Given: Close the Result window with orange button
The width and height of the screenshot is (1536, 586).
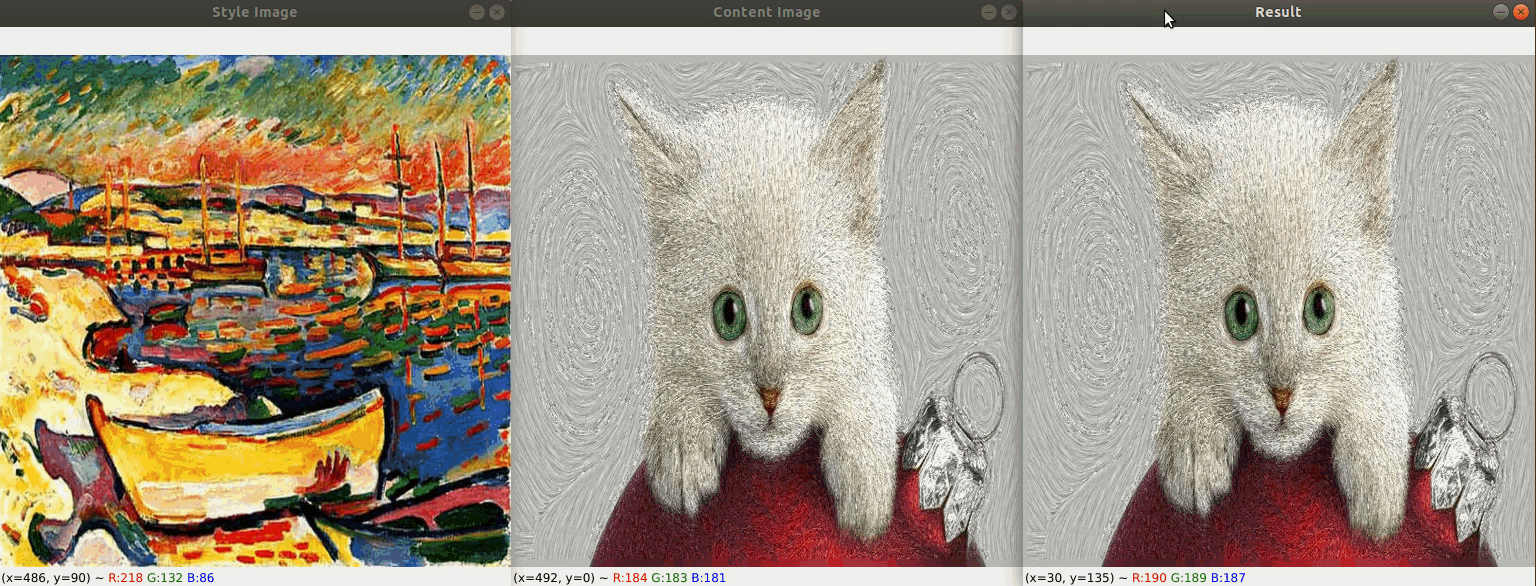Looking at the screenshot, I should [x=1521, y=12].
